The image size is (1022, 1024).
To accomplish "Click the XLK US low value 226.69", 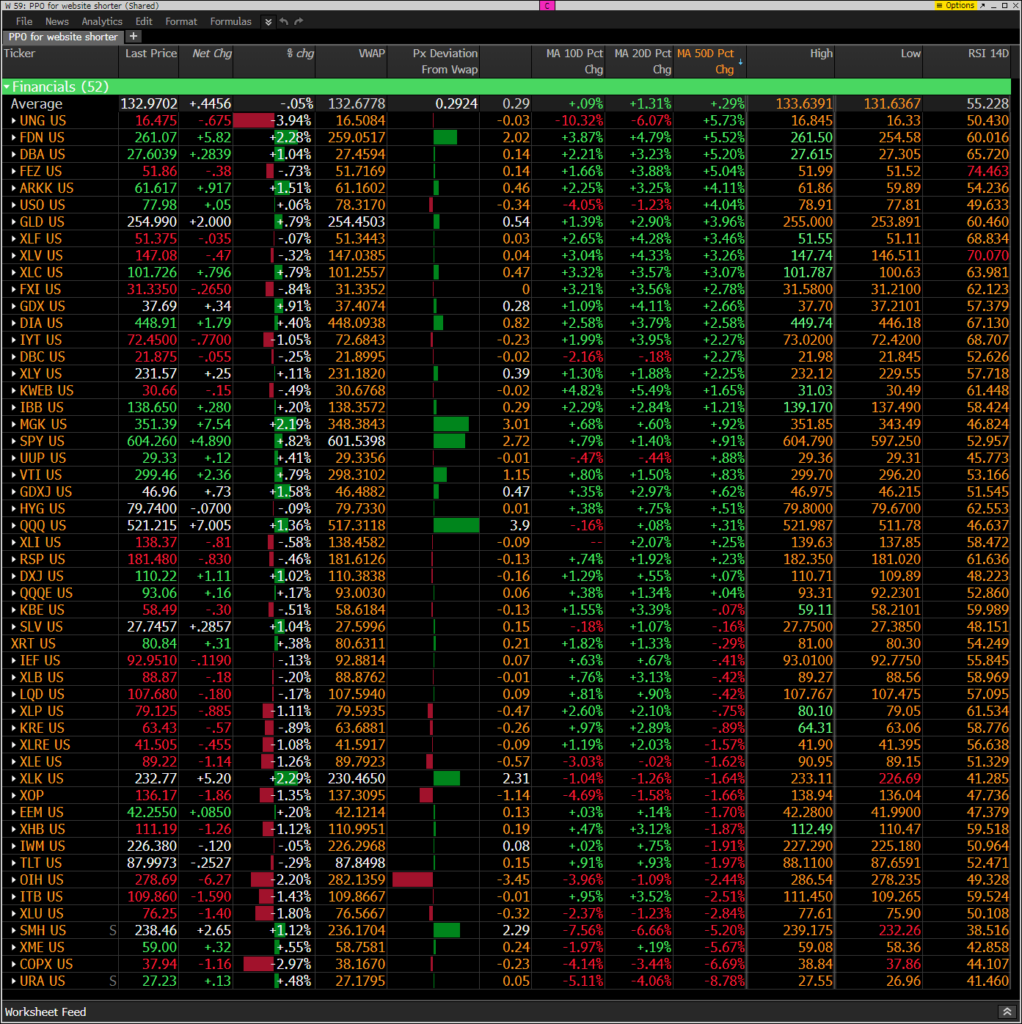I will [x=899, y=779].
